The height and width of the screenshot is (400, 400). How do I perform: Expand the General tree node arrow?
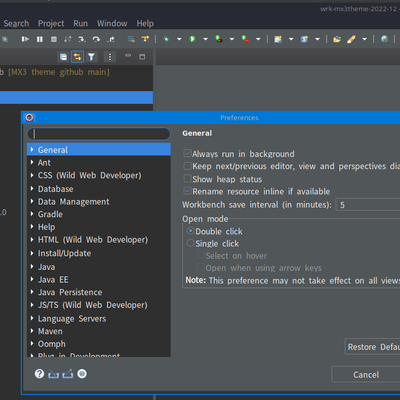(32, 150)
